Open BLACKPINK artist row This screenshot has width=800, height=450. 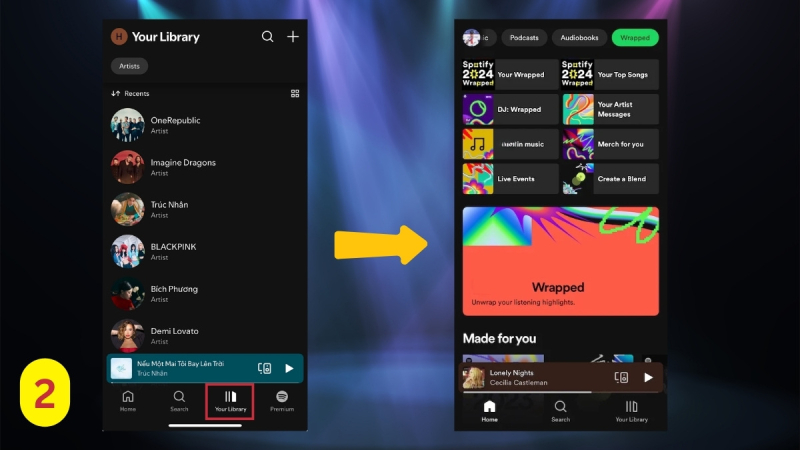click(205, 252)
